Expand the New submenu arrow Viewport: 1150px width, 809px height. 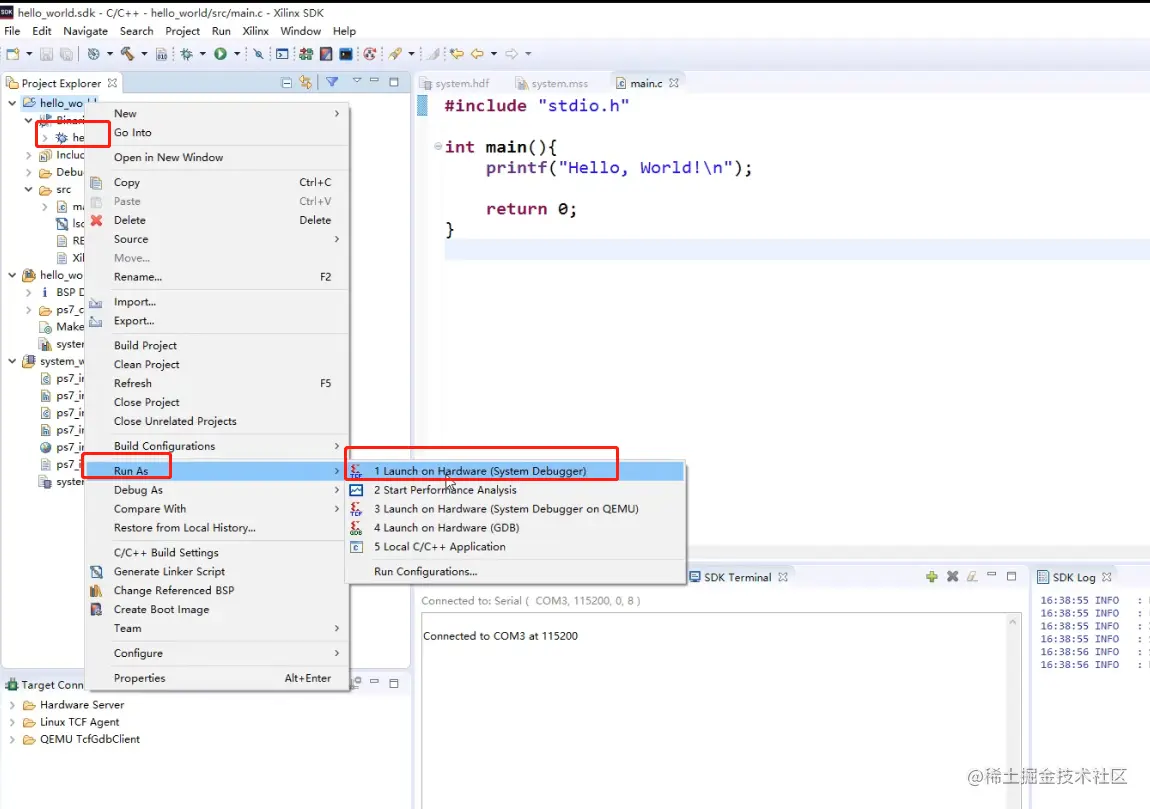[337, 114]
